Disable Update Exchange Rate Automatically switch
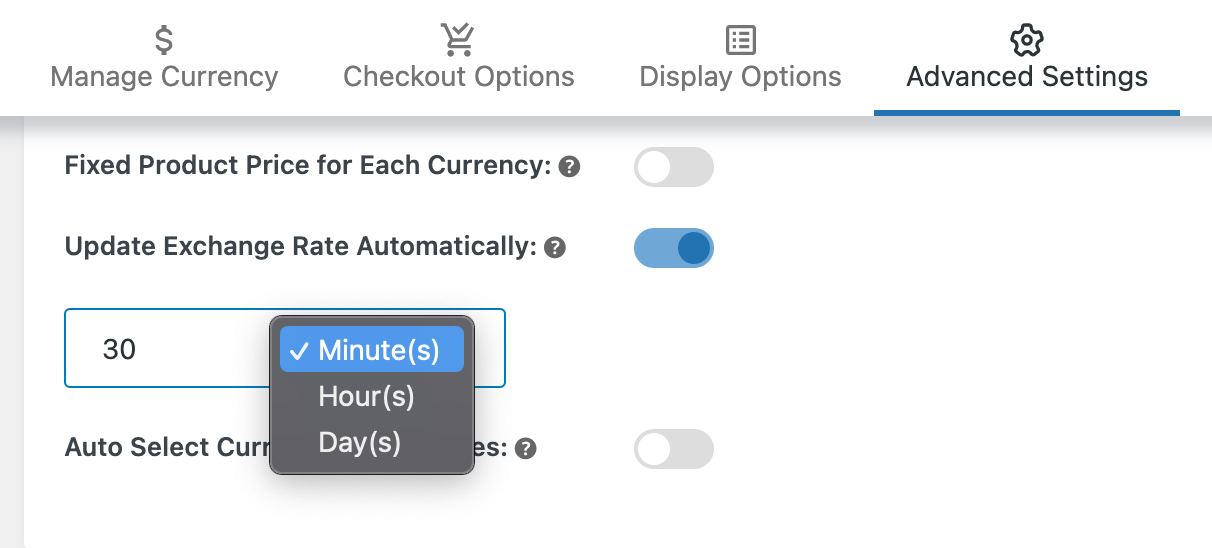 (x=673, y=248)
